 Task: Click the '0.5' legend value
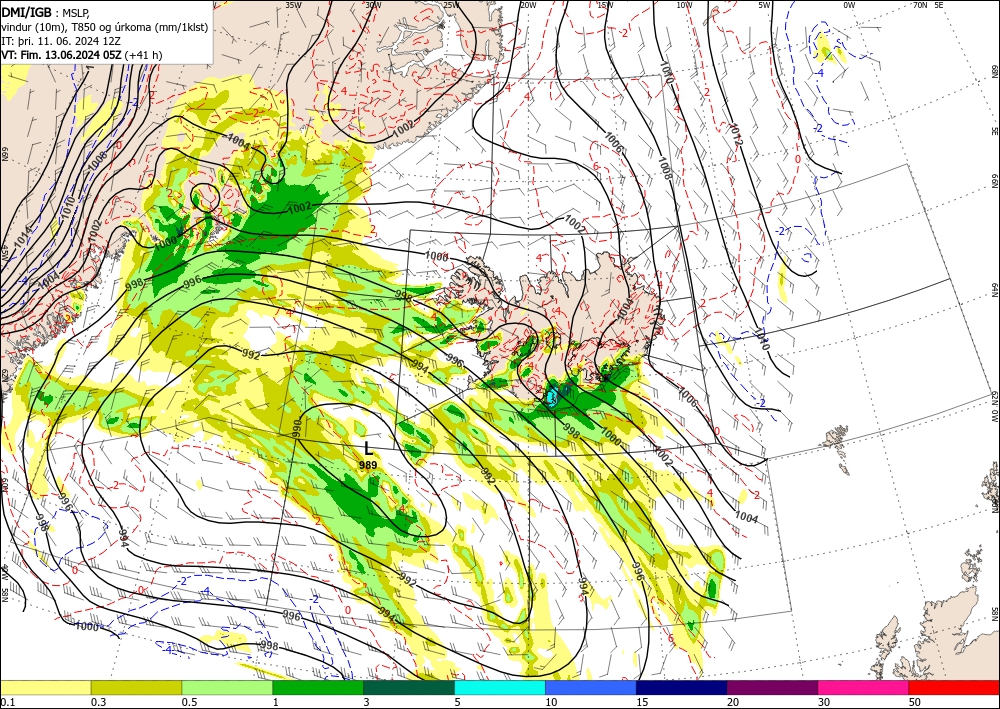point(189,702)
